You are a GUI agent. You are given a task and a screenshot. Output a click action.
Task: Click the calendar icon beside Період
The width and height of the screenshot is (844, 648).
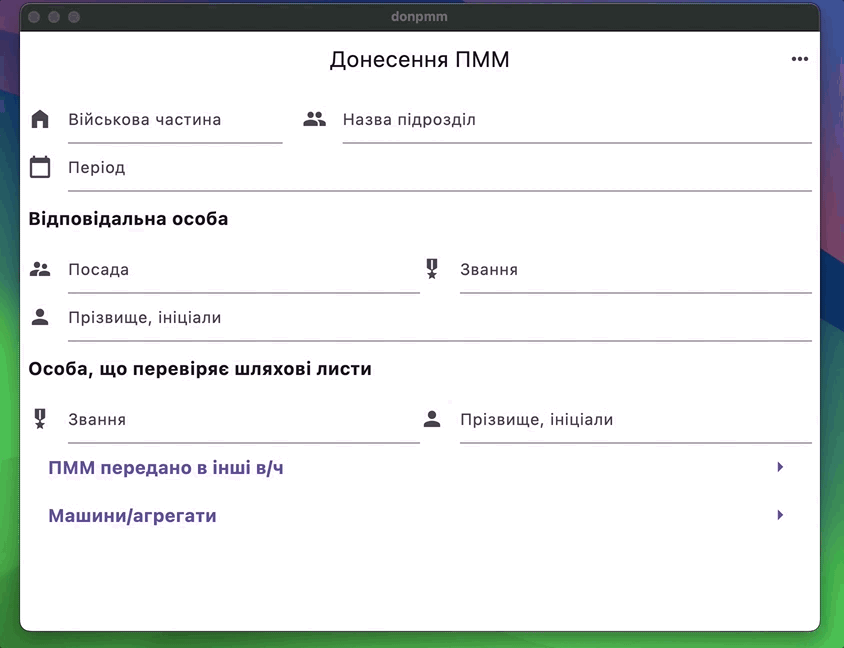pos(40,167)
